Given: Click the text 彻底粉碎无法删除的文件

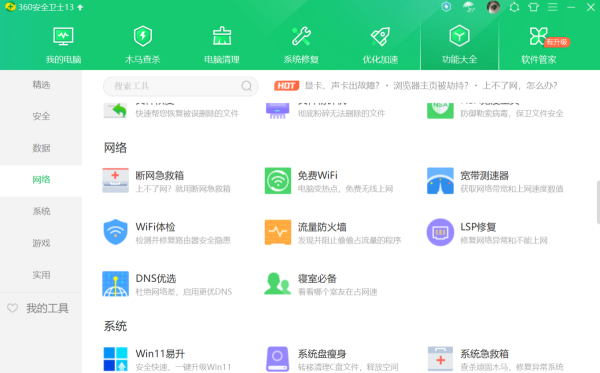Looking at the screenshot, I should 341,113.
